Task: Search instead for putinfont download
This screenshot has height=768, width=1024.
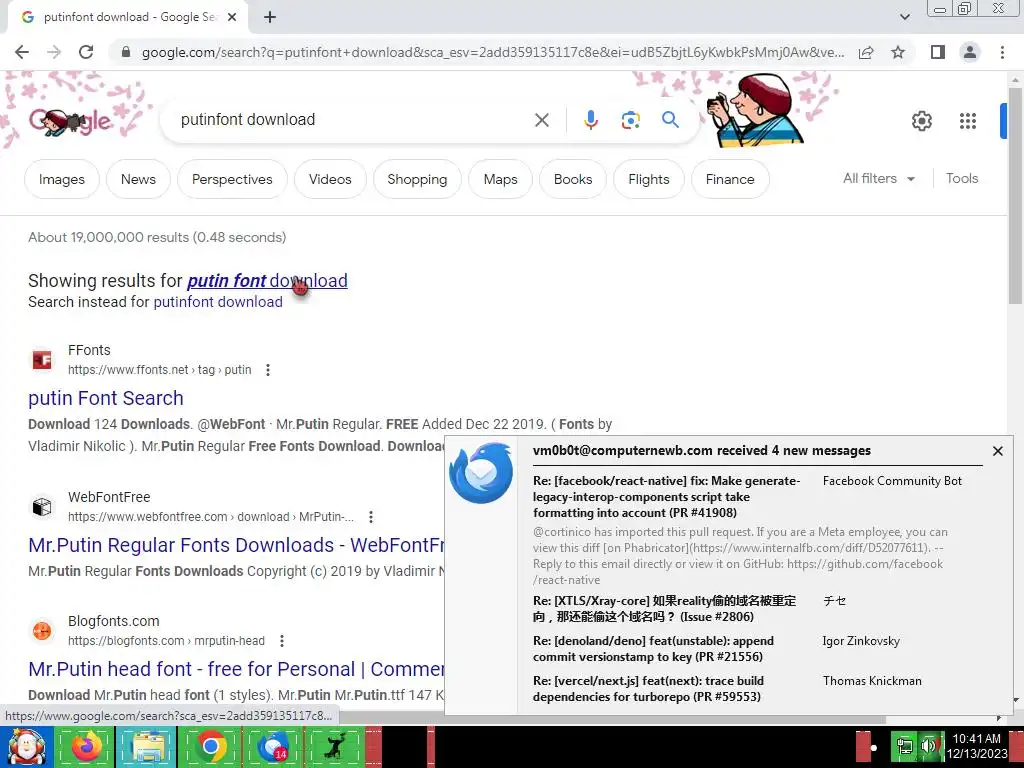Action: (217, 302)
